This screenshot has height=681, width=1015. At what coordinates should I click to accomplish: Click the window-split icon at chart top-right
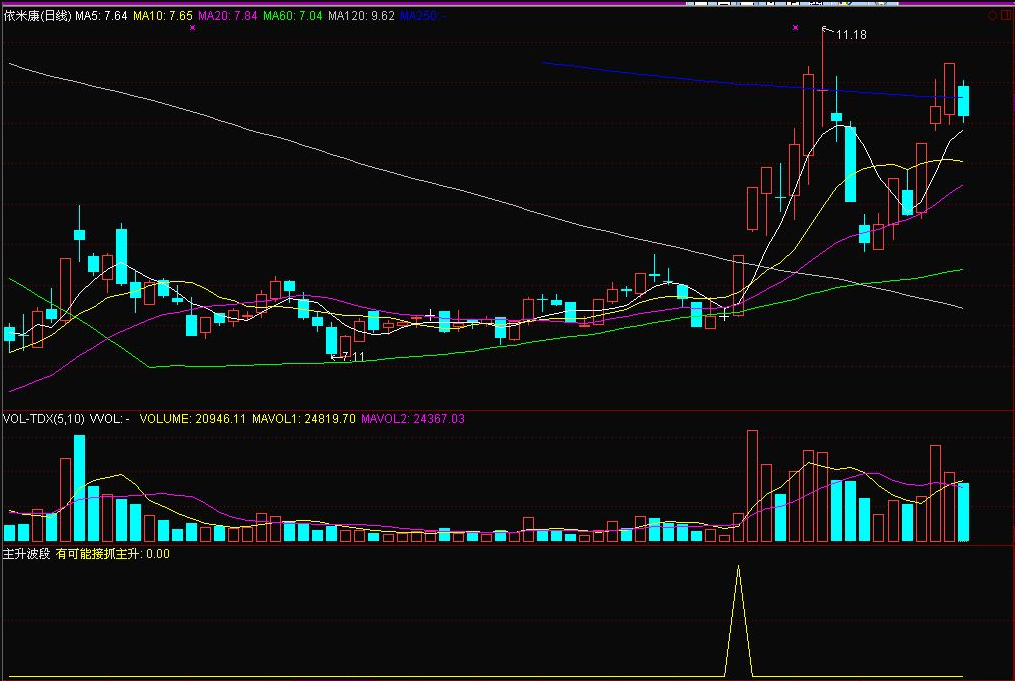pos(1007,16)
